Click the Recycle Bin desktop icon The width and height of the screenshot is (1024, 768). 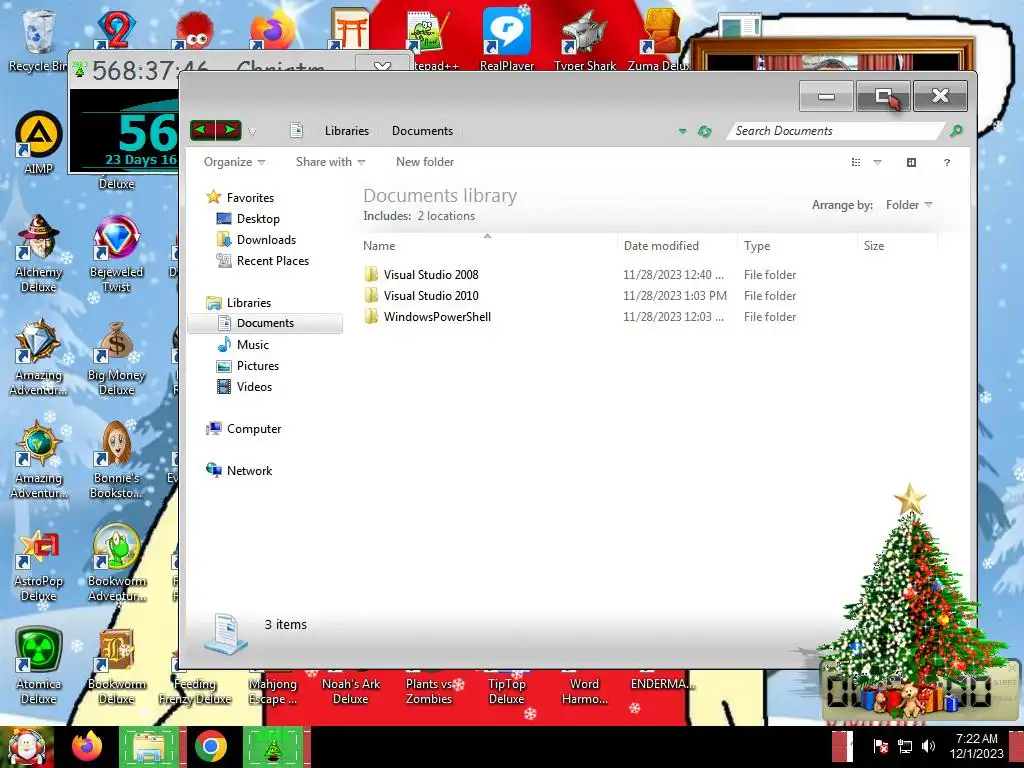coord(37,40)
